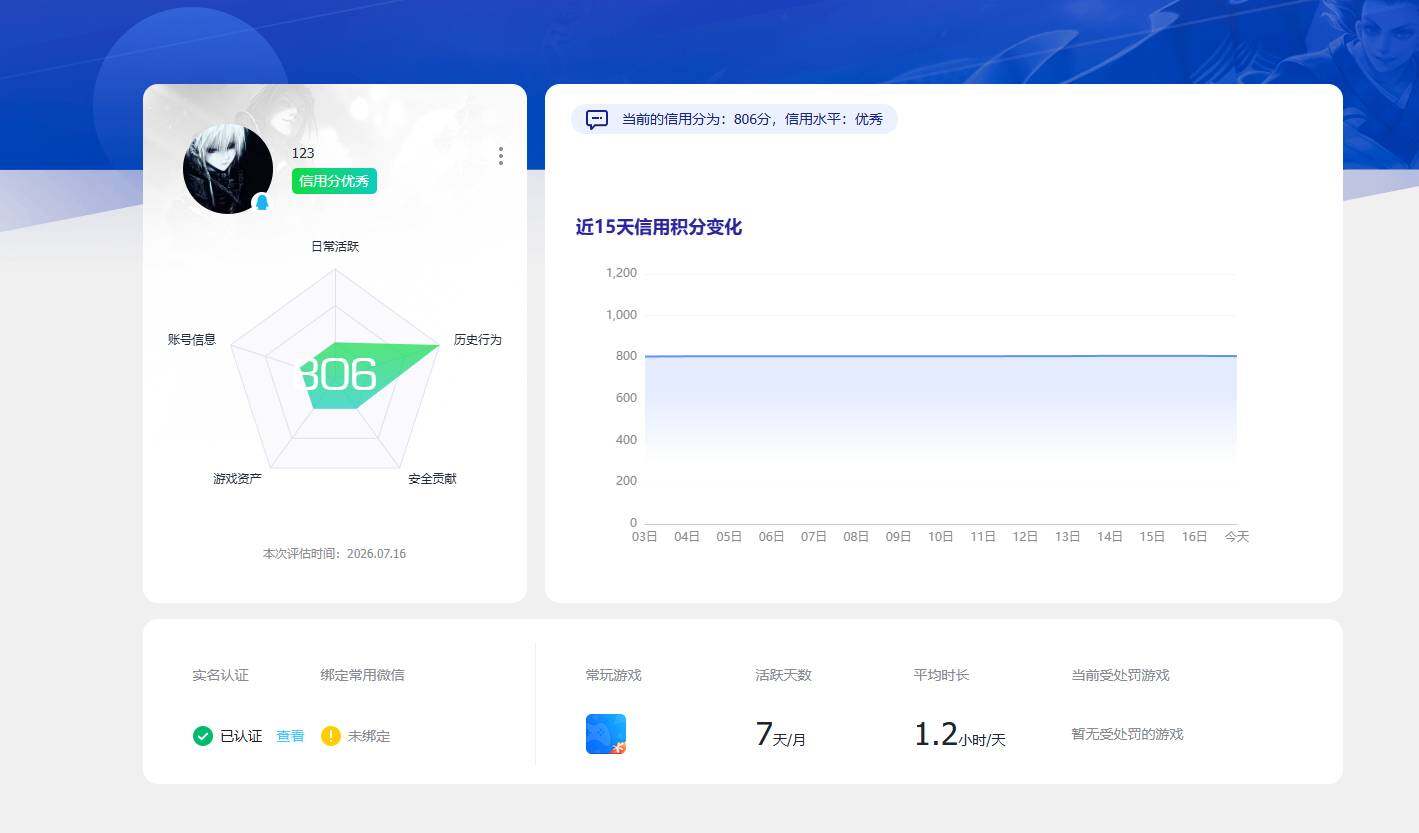Click the 查看 link next to 已认证
Image resolution: width=1419 pixels, height=833 pixels.
pyautogui.click(x=290, y=736)
